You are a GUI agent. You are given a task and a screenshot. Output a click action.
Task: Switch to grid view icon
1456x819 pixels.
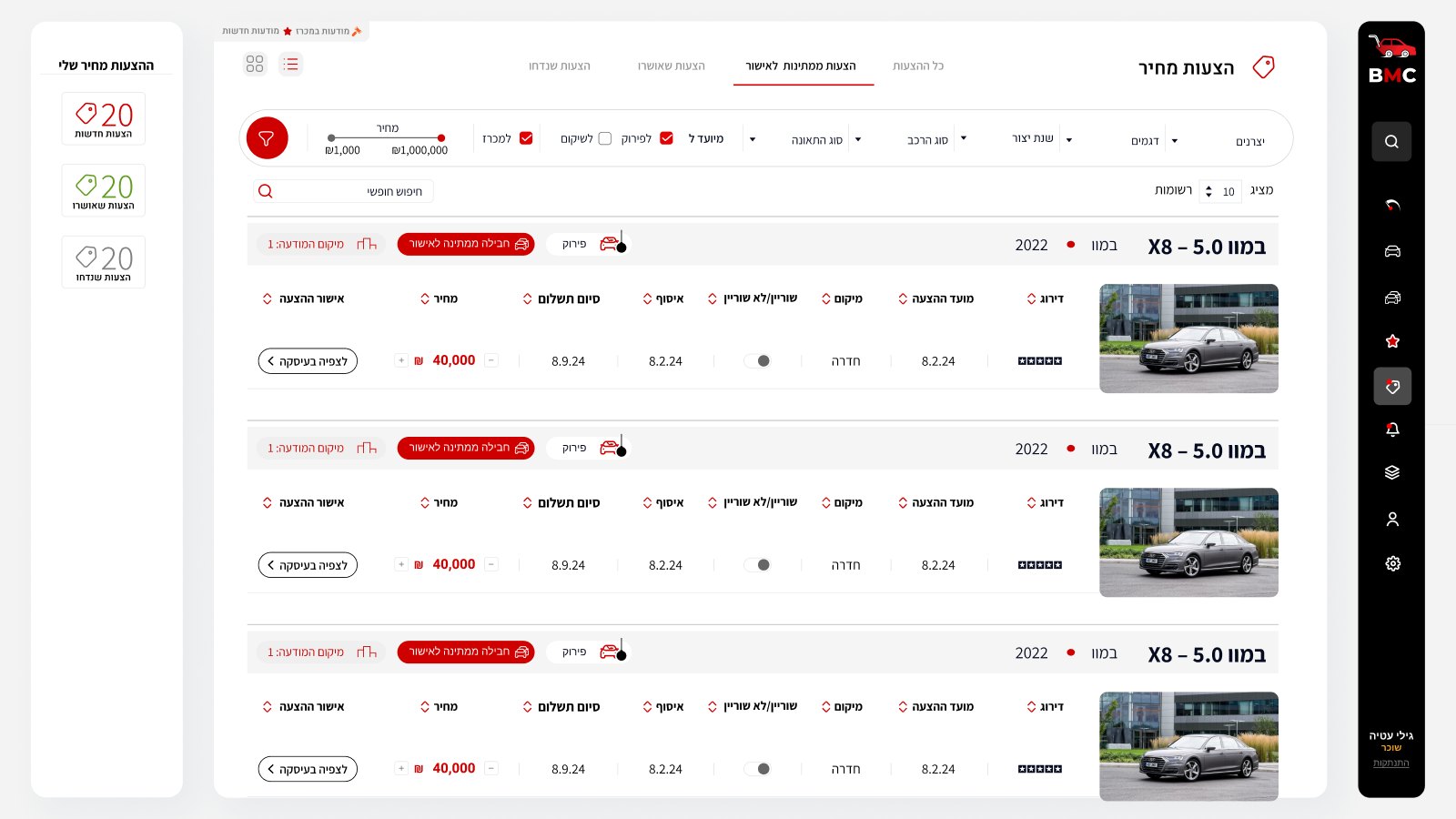[x=255, y=64]
